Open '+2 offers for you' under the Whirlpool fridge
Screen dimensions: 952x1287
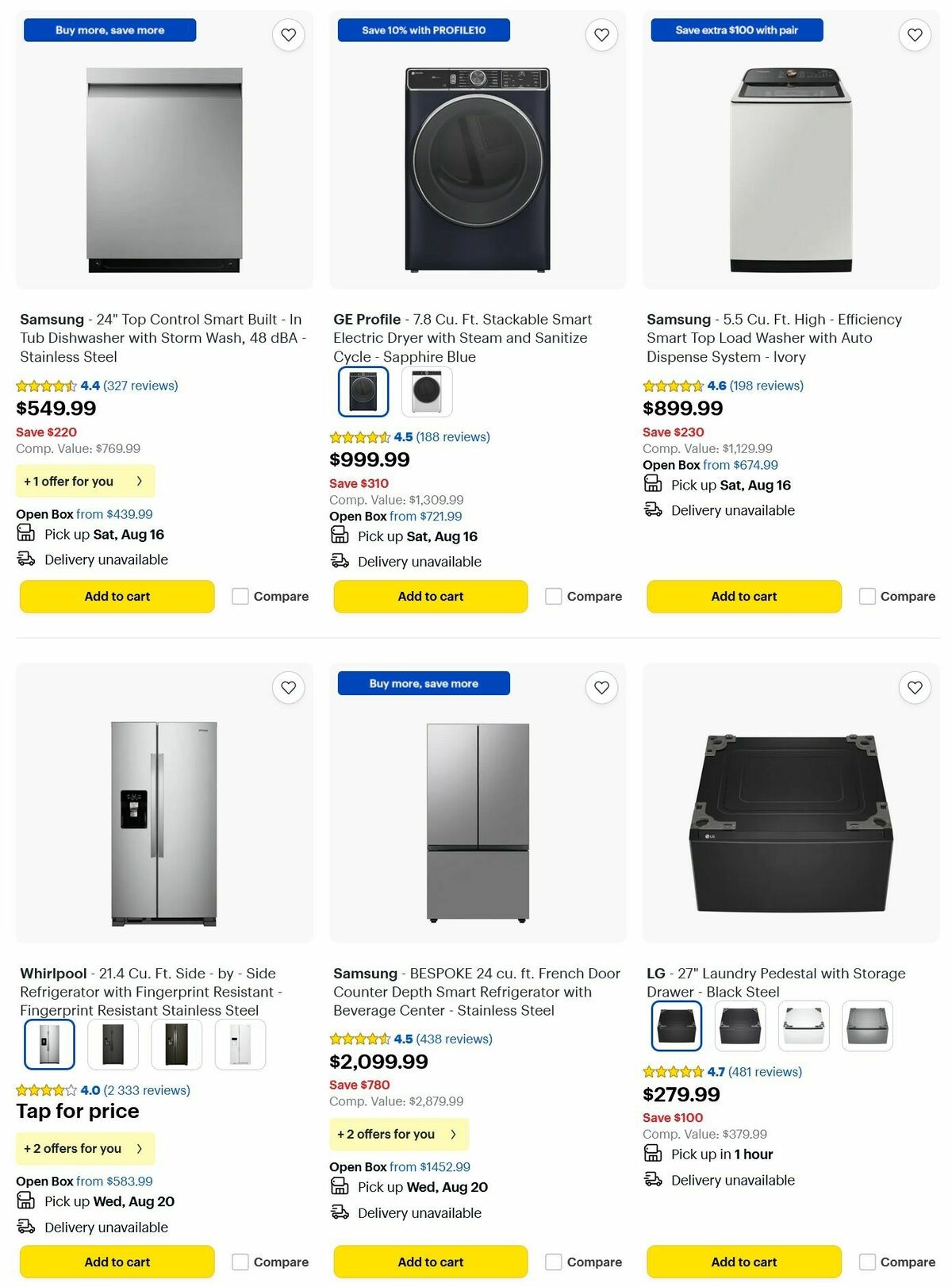tap(85, 1148)
